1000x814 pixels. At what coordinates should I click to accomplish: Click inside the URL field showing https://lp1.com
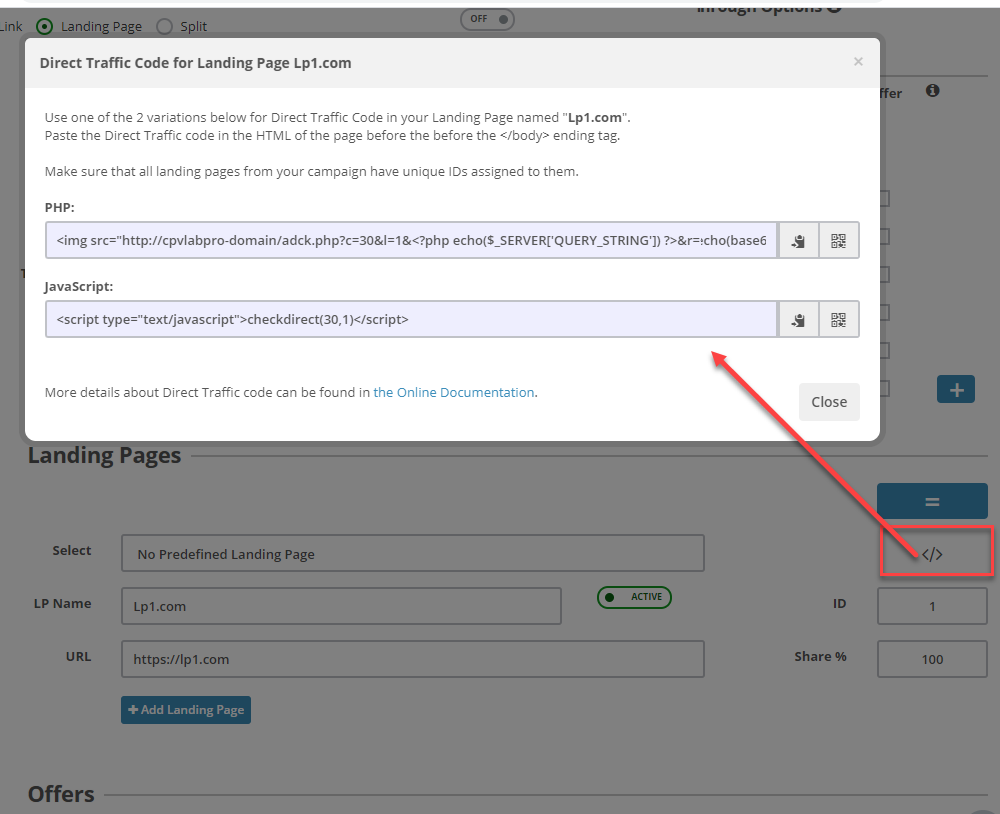(x=413, y=658)
